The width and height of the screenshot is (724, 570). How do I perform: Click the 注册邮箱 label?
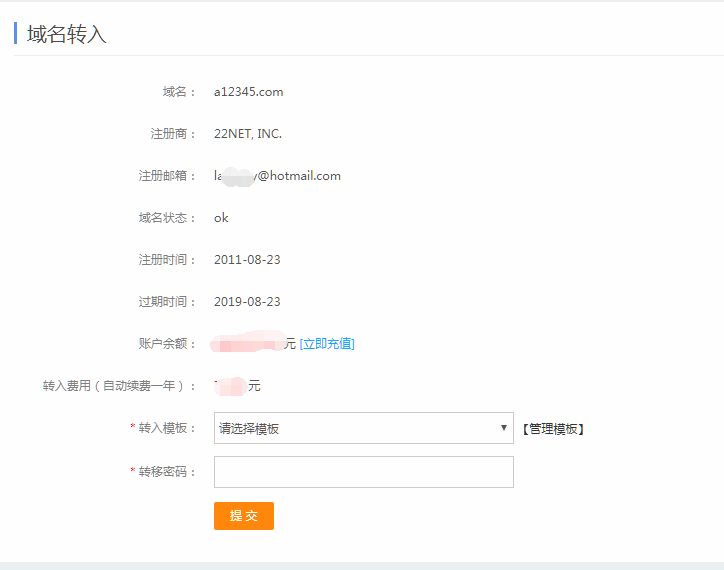[x=166, y=176]
